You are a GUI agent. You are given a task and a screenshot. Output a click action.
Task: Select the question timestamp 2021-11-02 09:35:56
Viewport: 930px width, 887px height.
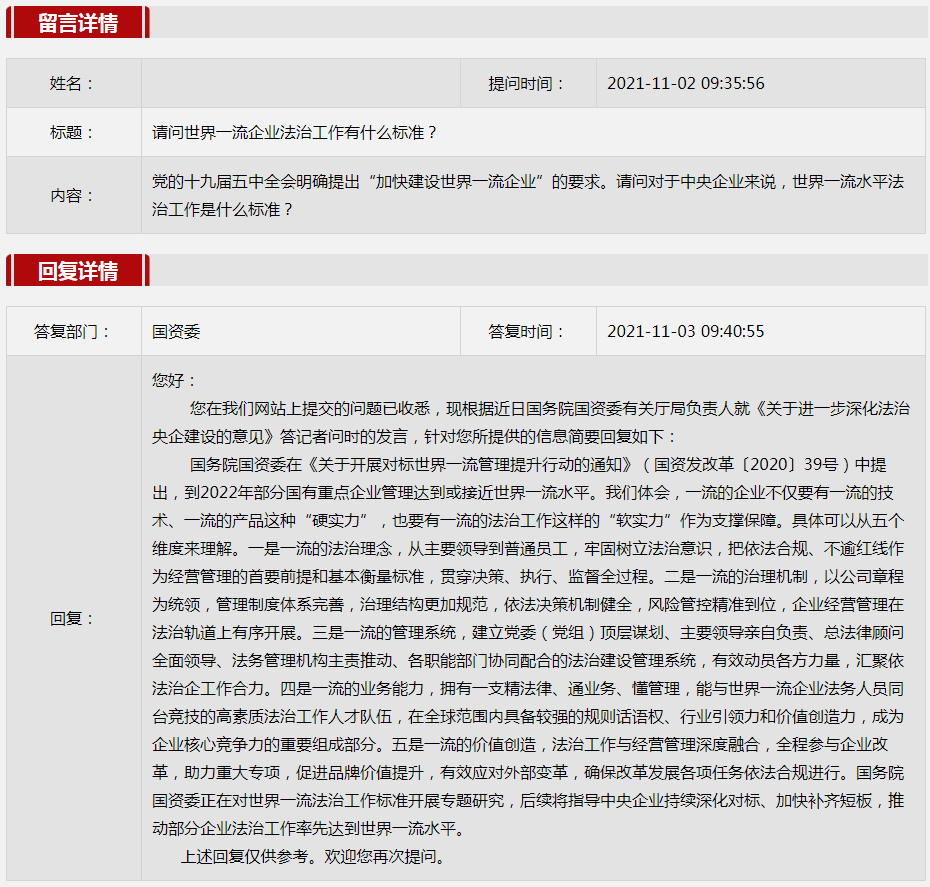[685, 83]
